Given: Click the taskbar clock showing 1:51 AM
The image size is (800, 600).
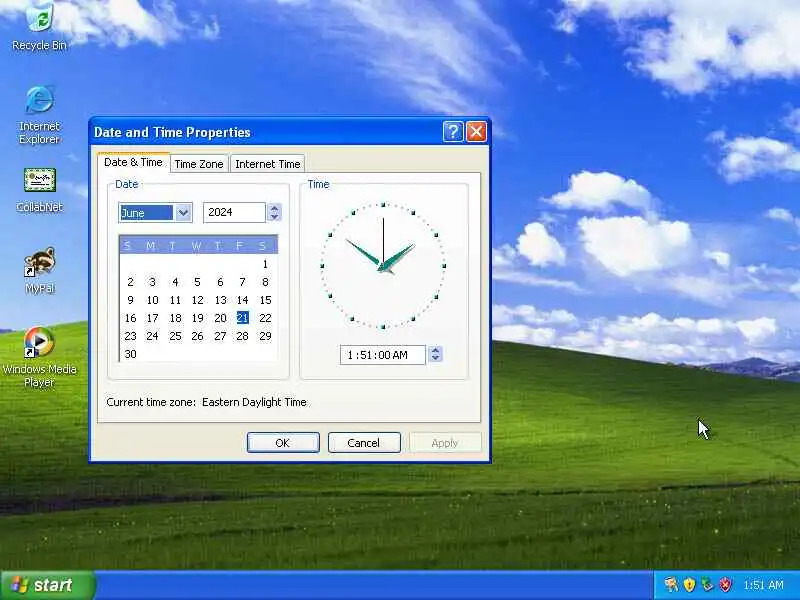Looking at the screenshot, I should [x=763, y=585].
